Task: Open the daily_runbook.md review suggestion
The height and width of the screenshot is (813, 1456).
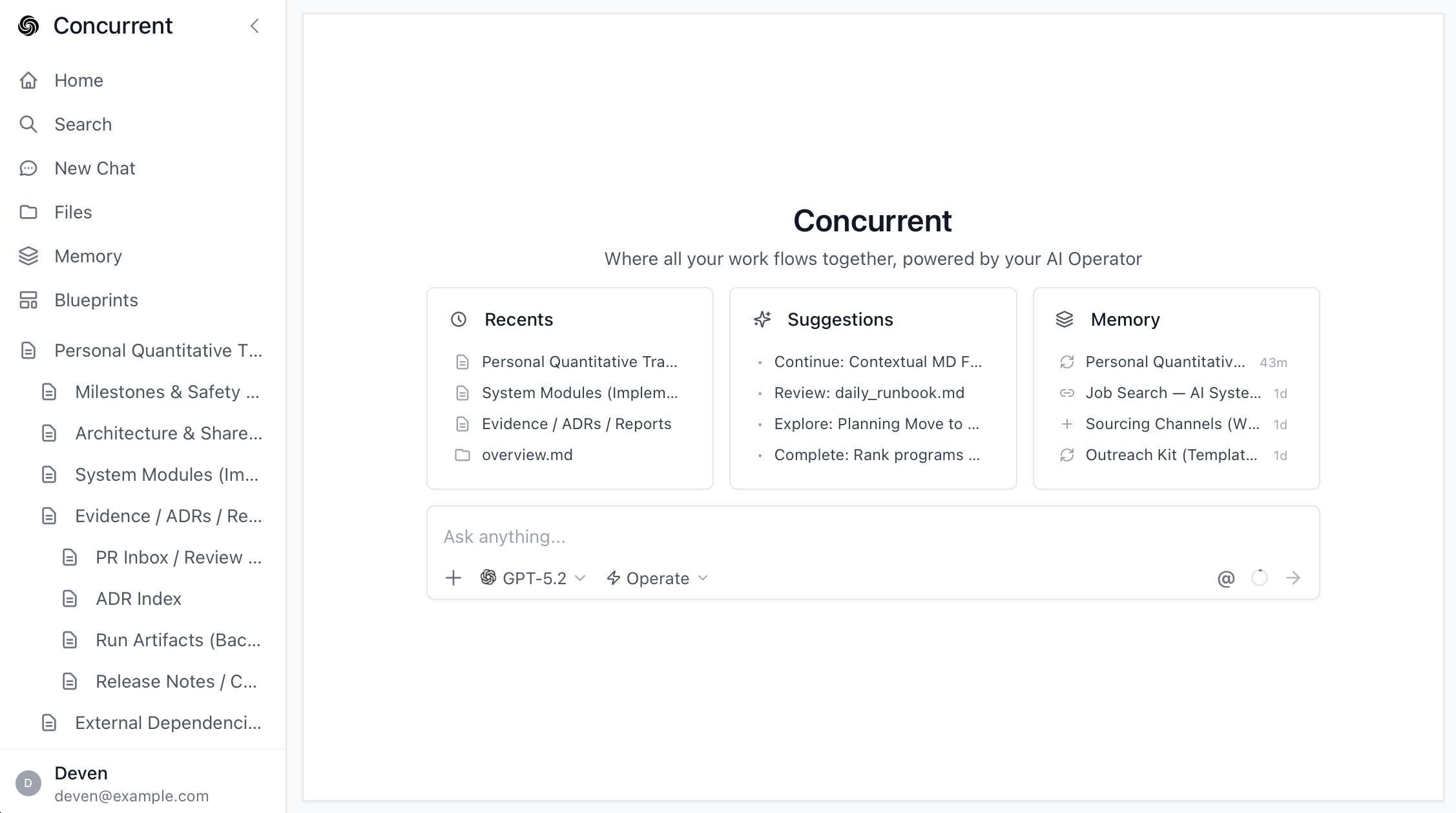Action: (x=869, y=392)
